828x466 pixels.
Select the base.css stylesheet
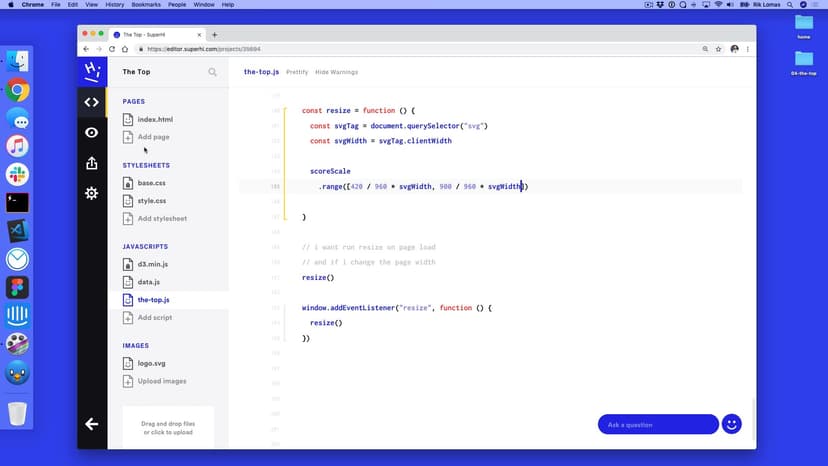[151, 183]
